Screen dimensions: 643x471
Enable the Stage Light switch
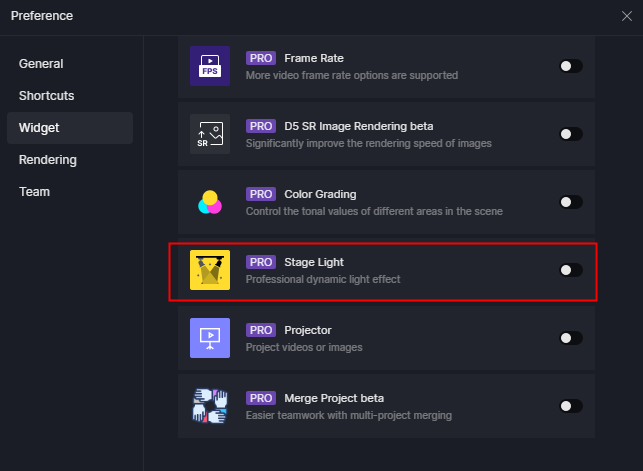click(x=570, y=270)
